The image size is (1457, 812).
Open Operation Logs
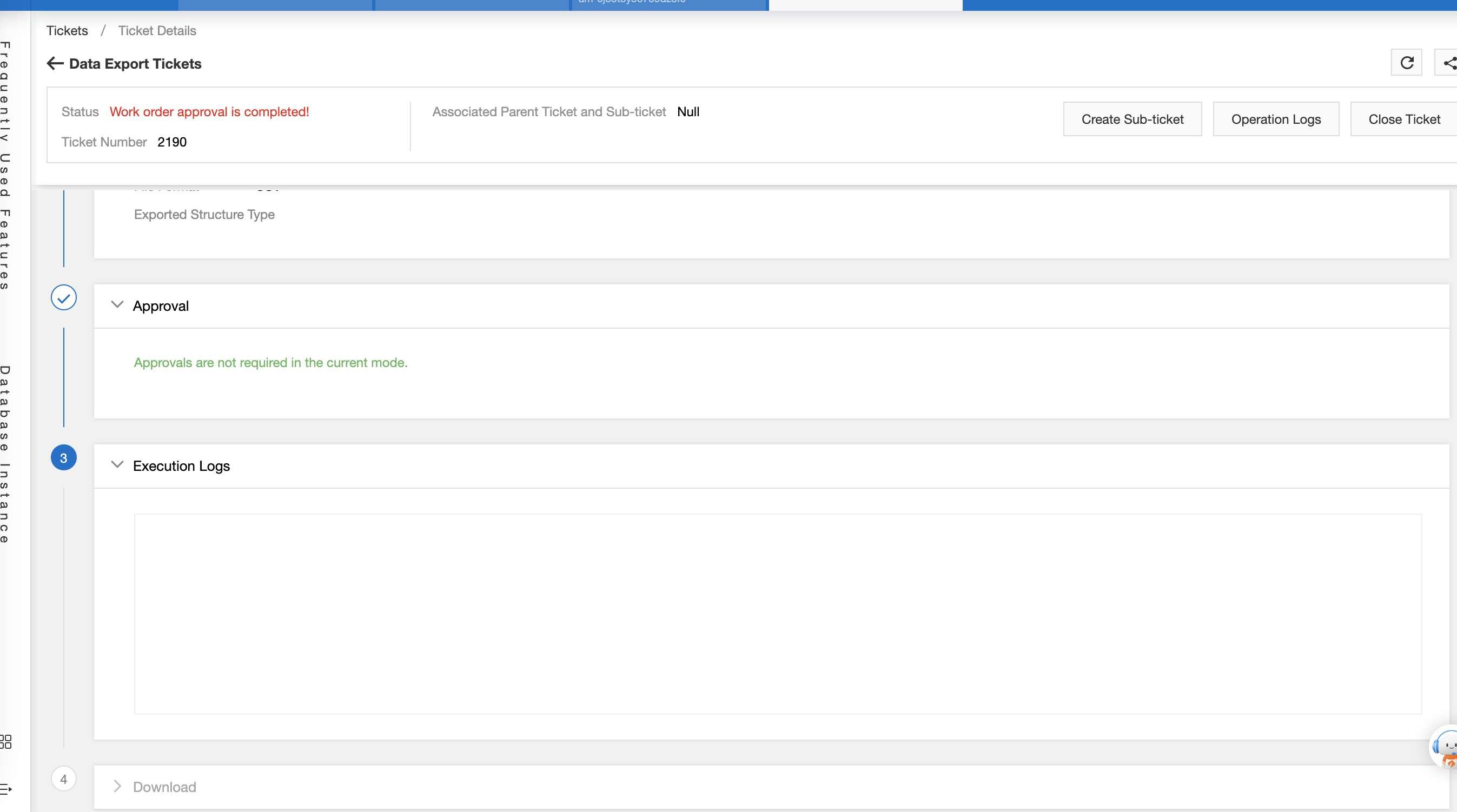[x=1276, y=119]
